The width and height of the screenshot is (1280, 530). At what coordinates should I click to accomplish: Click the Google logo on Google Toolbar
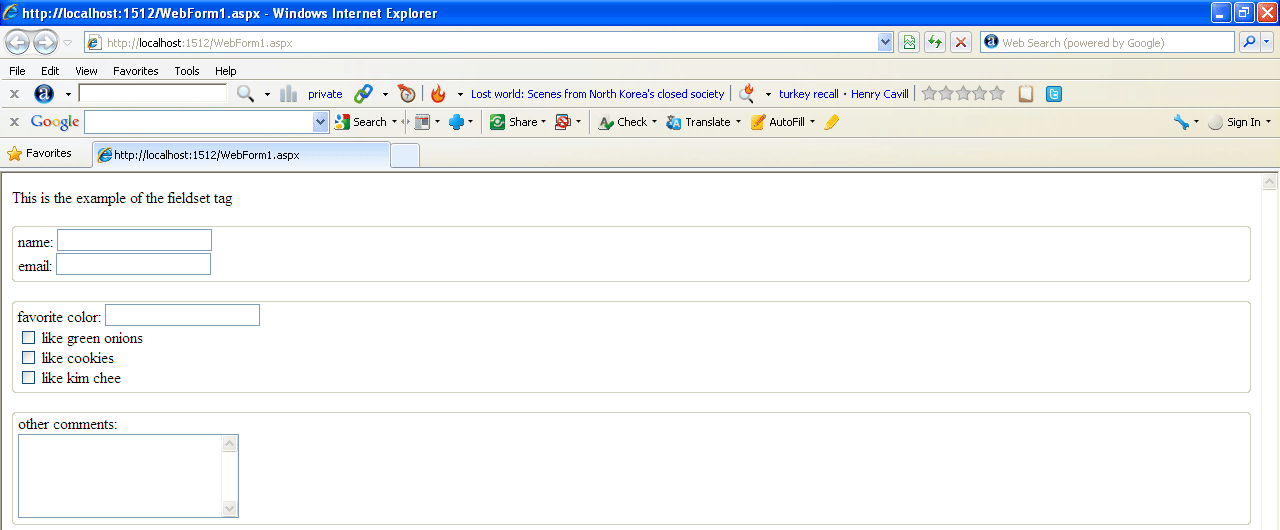click(x=55, y=122)
